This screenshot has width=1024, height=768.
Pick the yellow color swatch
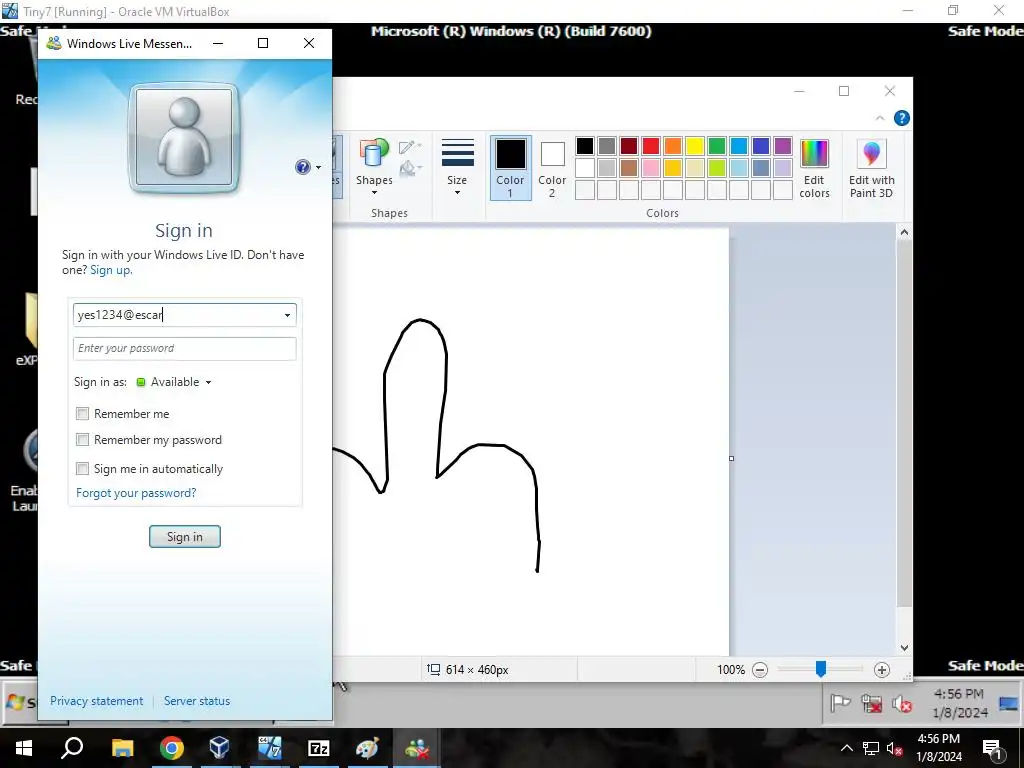point(695,146)
